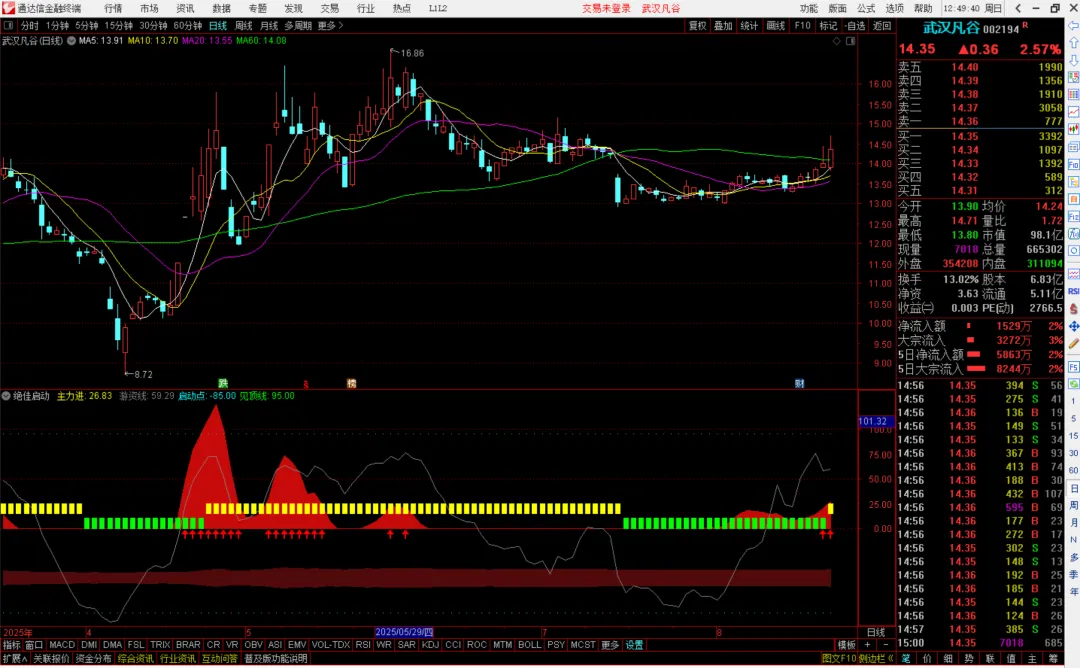Click the minus zoom button near 模板
The image size is (1080, 668).
pyautogui.click(x=886, y=645)
